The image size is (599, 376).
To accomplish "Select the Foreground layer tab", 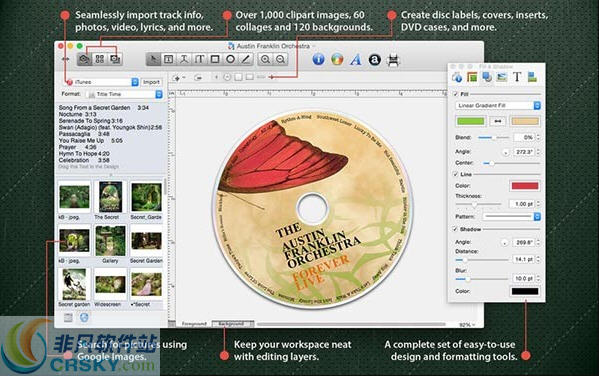I will click(194, 324).
